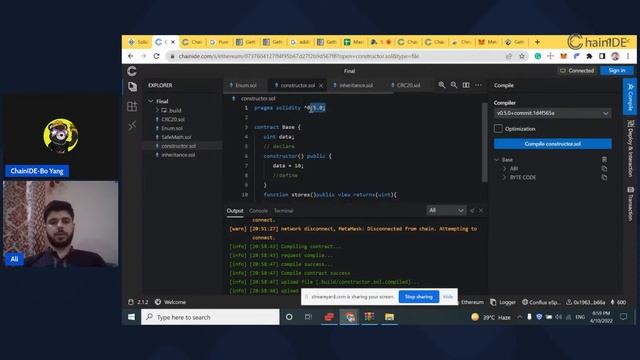Open the plugin manager grid icon

click(132, 107)
